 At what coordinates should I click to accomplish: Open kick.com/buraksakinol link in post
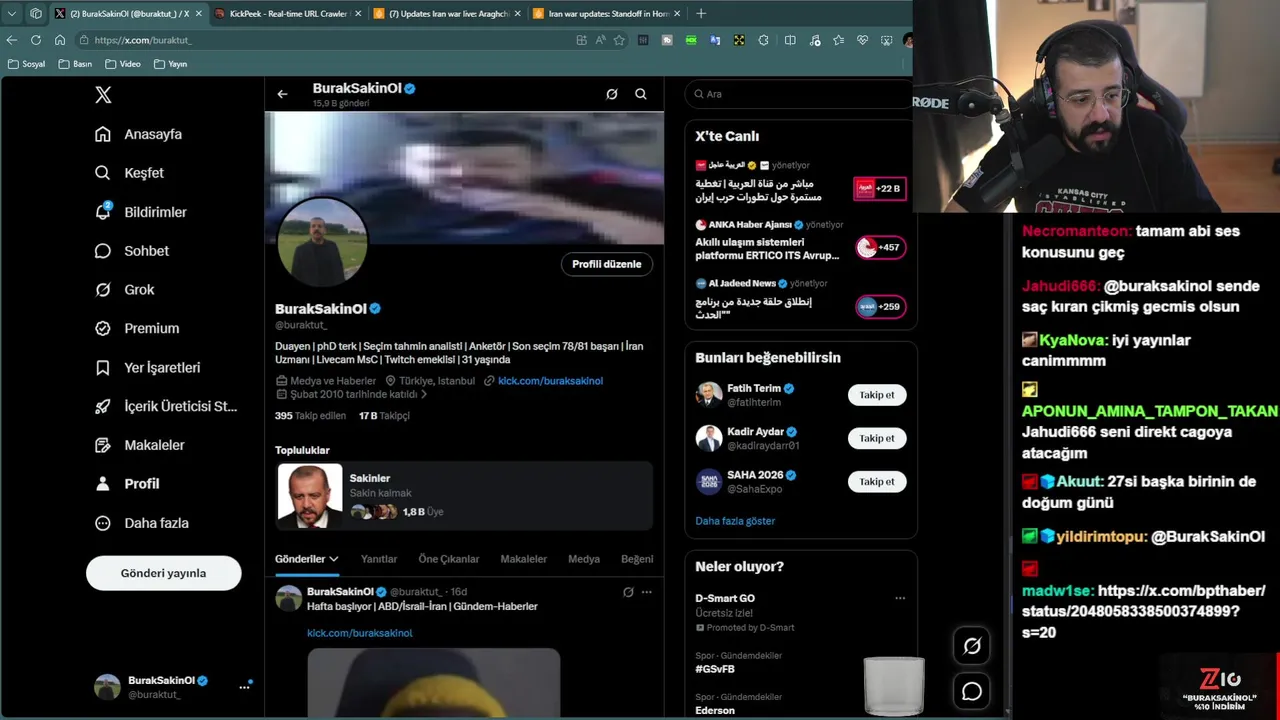click(360, 633)
